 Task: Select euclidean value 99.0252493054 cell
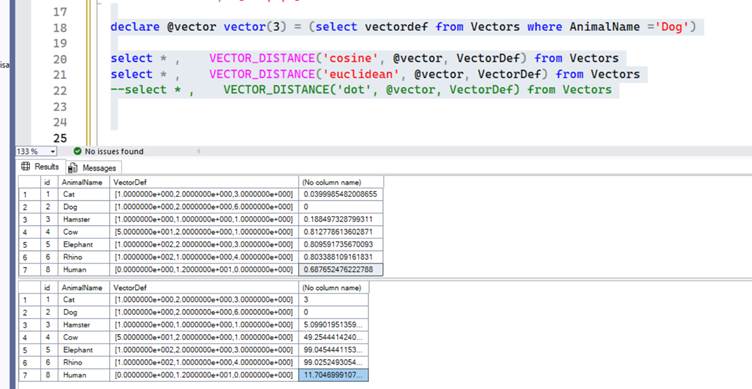[x=333, y=362]
